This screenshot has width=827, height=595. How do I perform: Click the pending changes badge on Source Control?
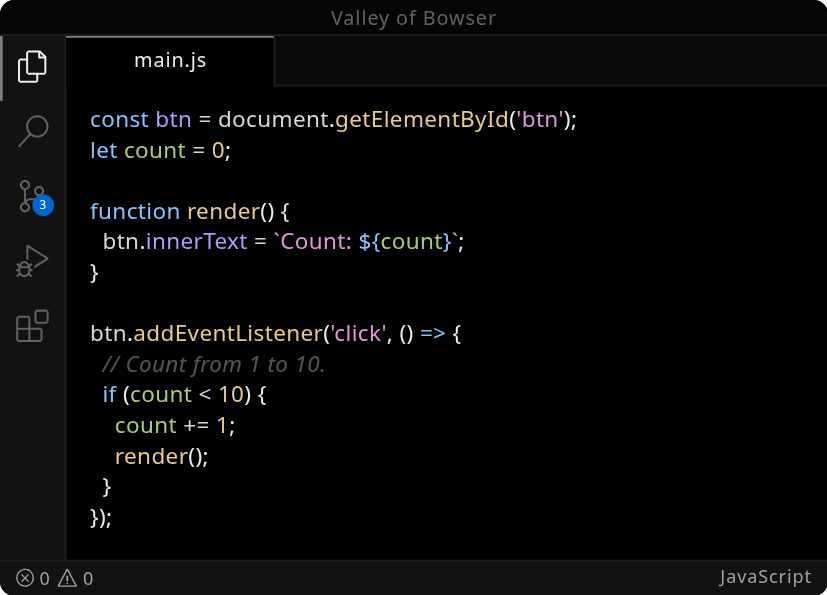[42, 206]
